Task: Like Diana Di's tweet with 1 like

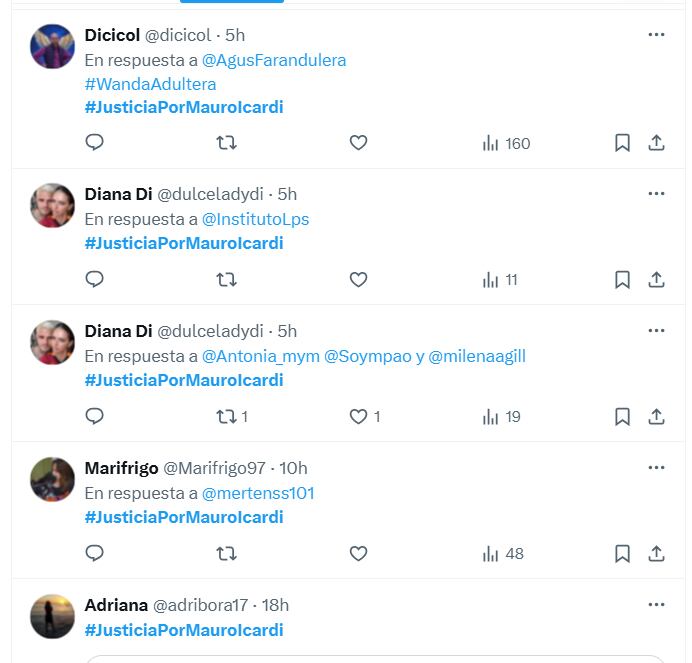Action: (x=358, y=416)
